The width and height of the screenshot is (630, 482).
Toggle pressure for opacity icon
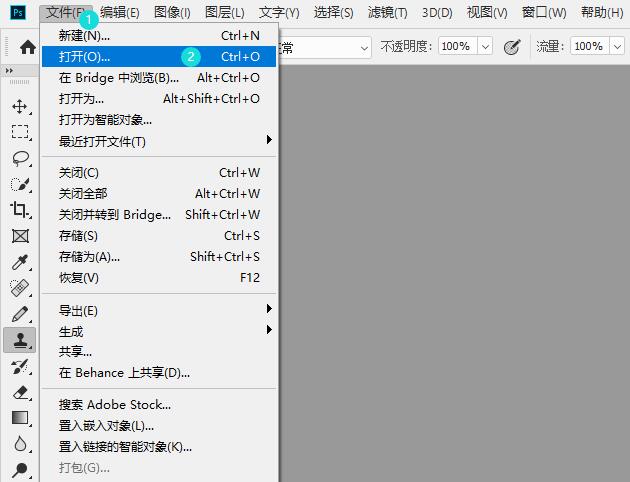tap(512, 47)
